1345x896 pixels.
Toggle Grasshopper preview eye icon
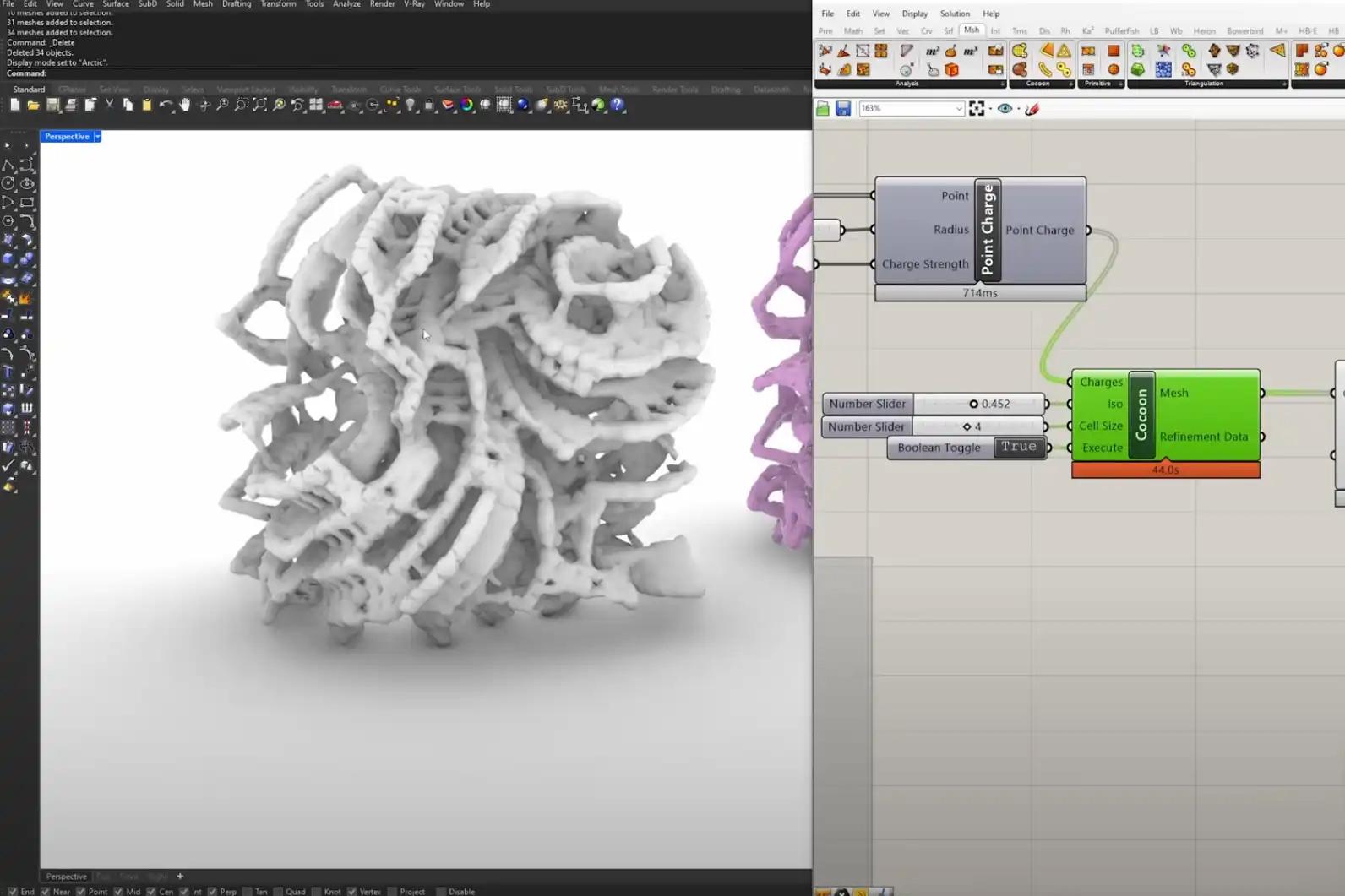[1004, 109]
